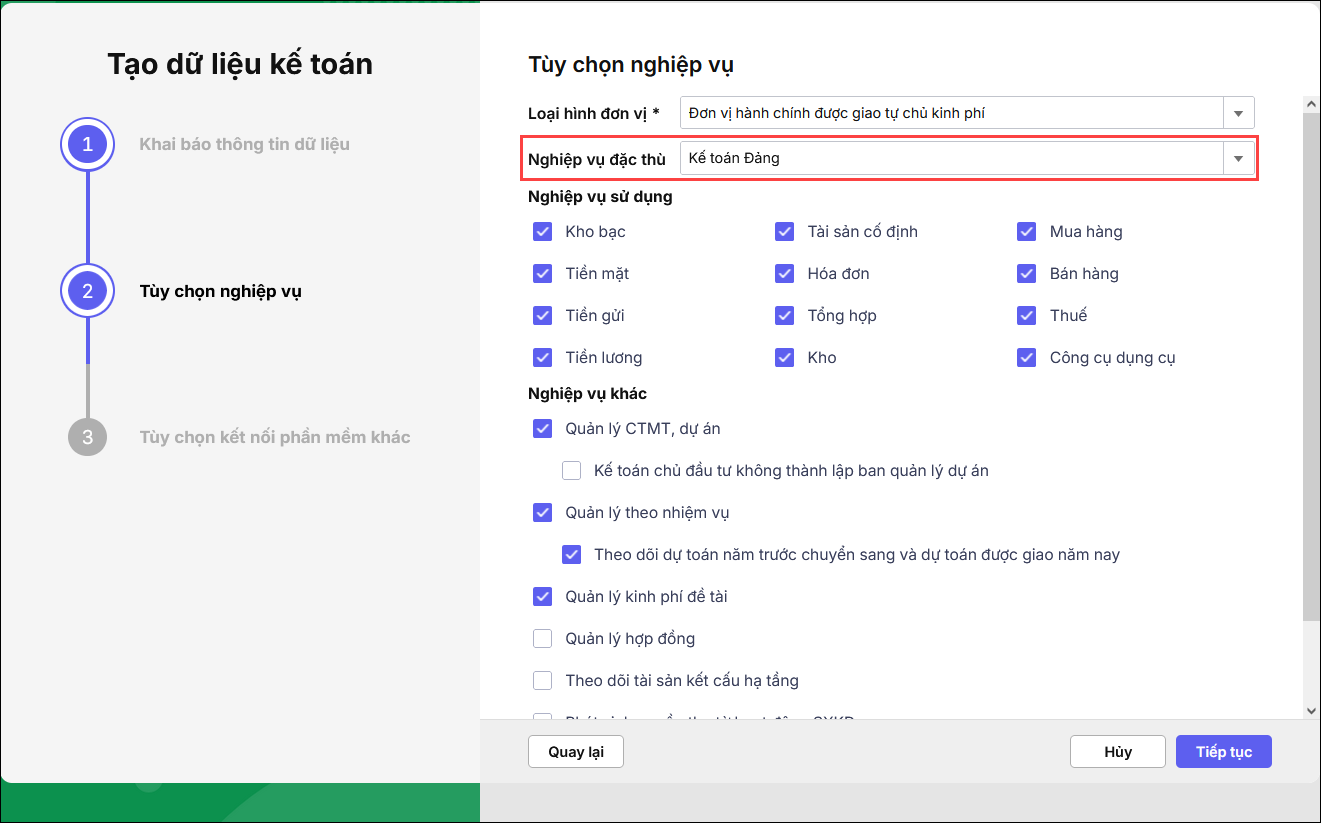Go to Khai báo thông tin dữ liệu step

[x=244, y=144]
